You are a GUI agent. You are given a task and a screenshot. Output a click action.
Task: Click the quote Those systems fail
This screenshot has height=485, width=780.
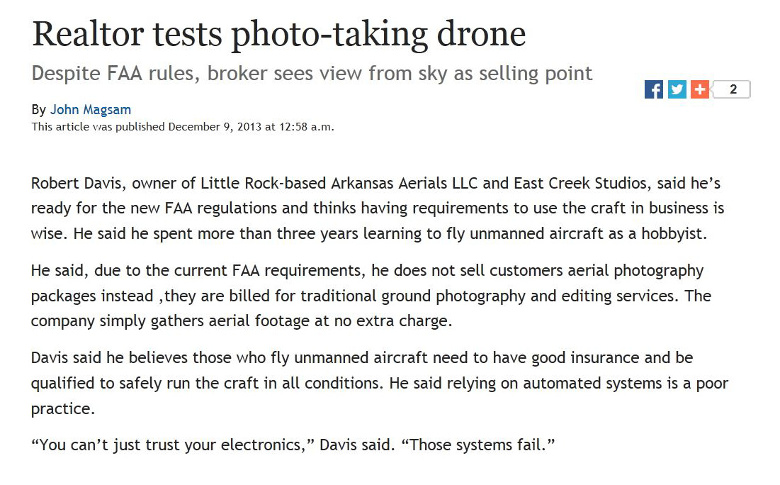(477, 444)
